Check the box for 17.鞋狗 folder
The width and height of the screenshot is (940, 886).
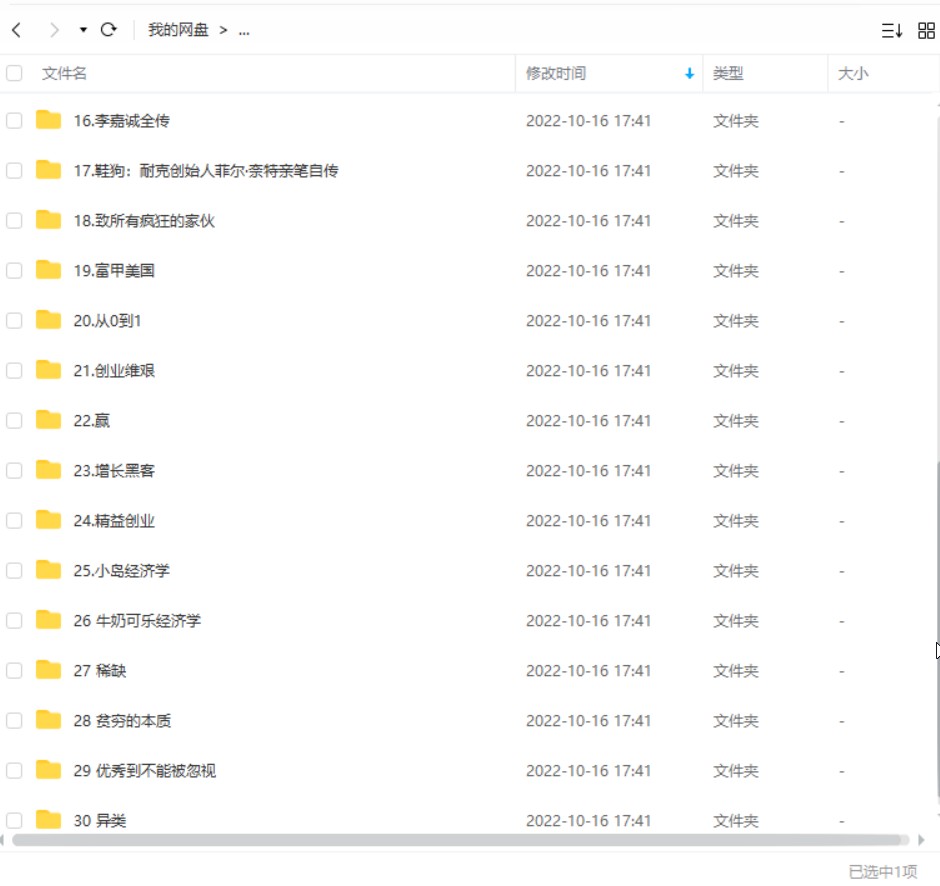click(x=14, y=171)
